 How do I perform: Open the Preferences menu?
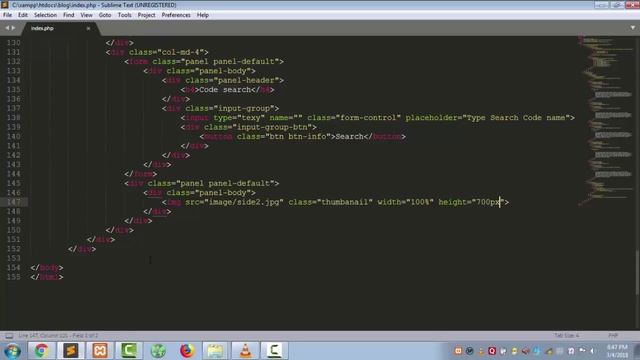tap(176, 15)
